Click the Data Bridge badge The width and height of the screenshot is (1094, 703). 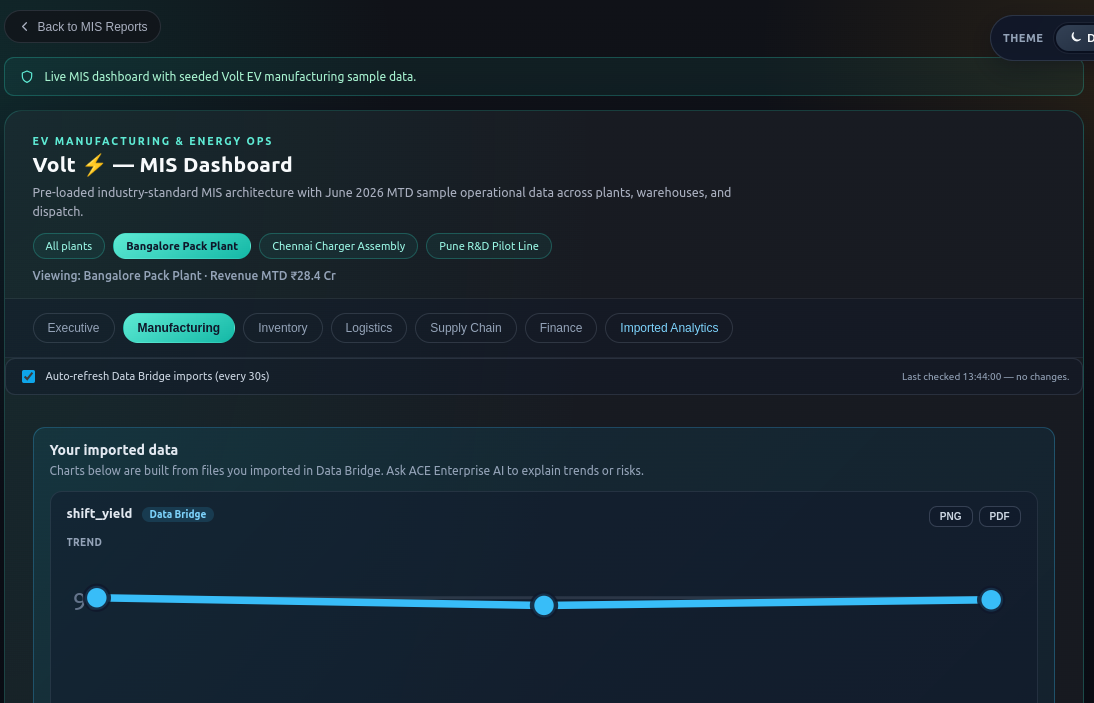pyautogui.click(x=178, y=514)
